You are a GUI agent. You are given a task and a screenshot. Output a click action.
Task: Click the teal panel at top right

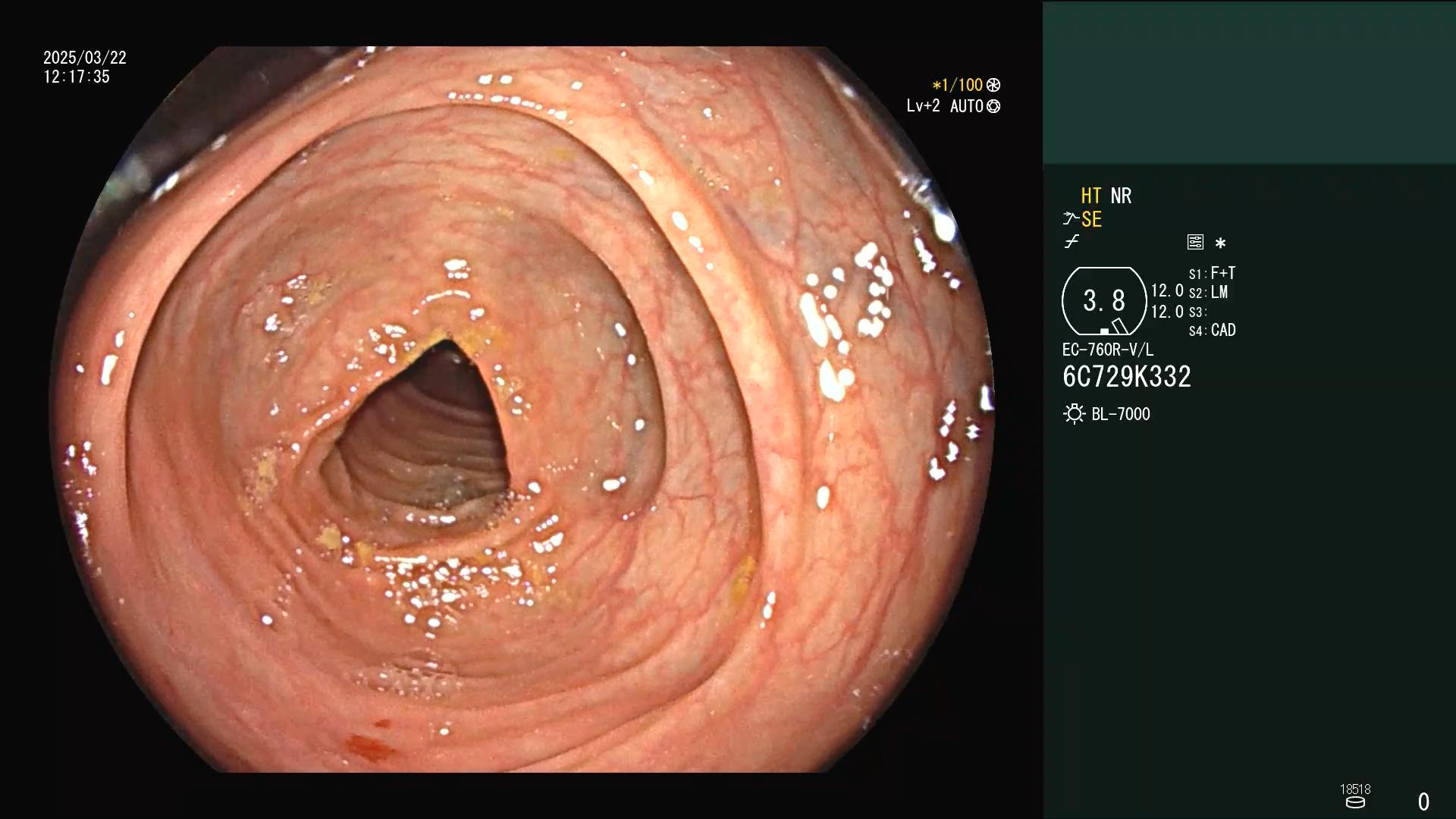(x=1249, y=82)
